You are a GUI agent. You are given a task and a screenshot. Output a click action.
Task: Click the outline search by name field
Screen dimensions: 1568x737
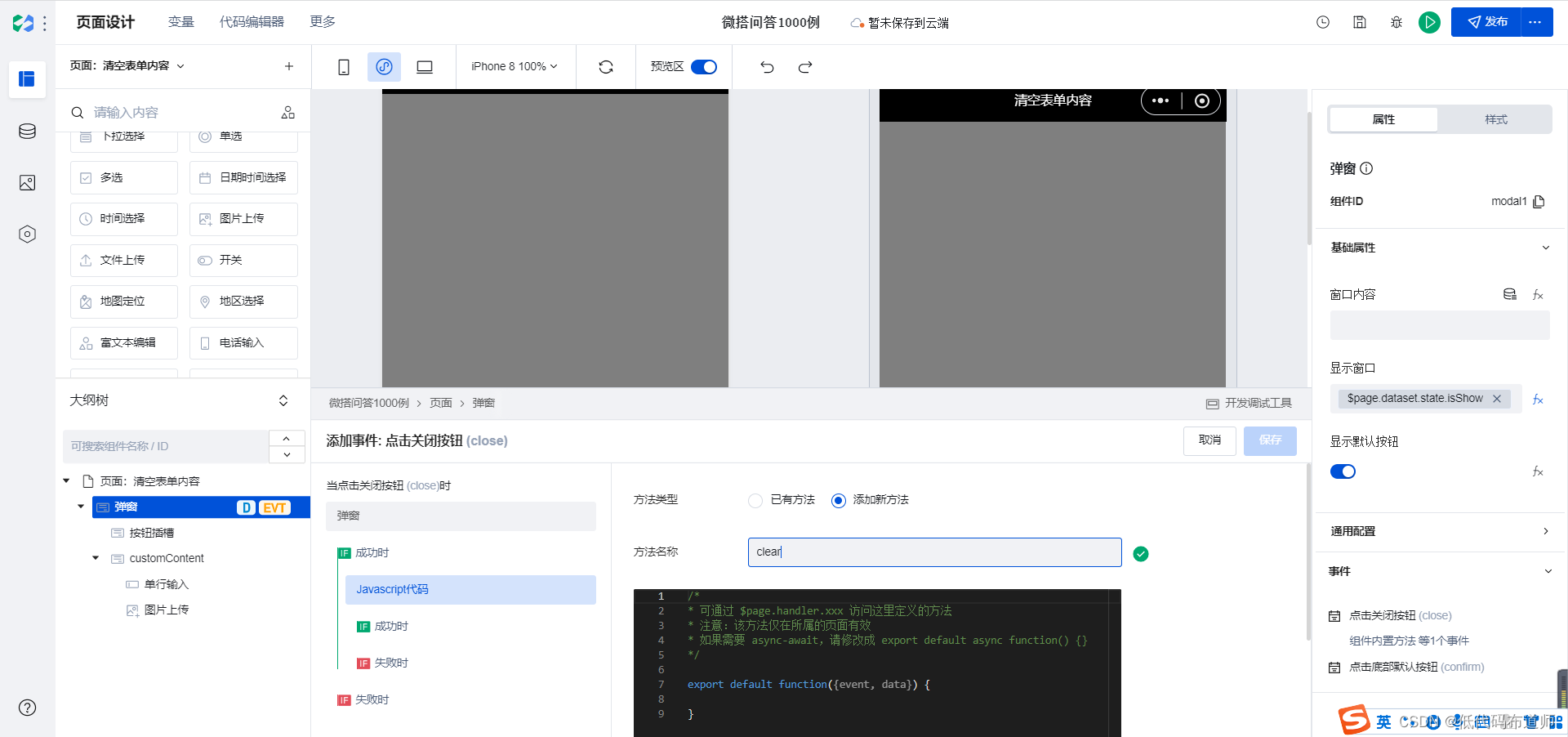(166, 447)
